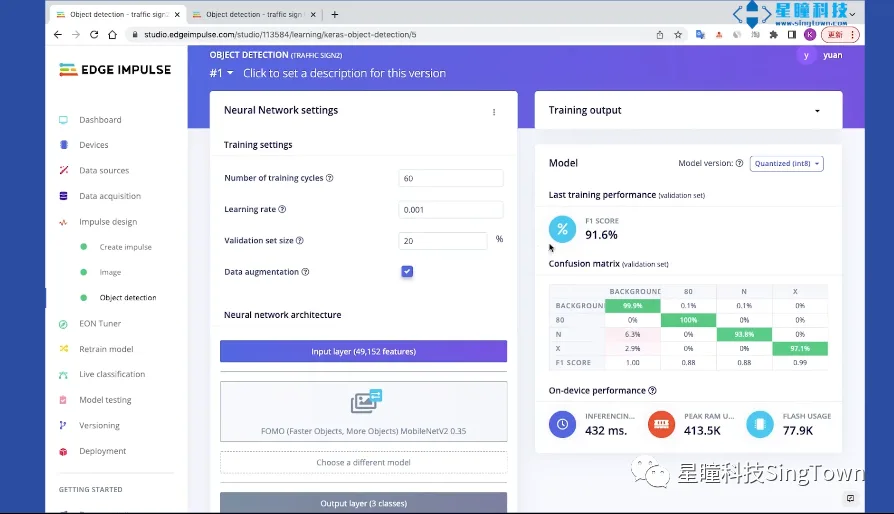The height and width of the screenshot is (514, 894).
Task: Reload the page with the refresh icon
Action: click(94, 35)
